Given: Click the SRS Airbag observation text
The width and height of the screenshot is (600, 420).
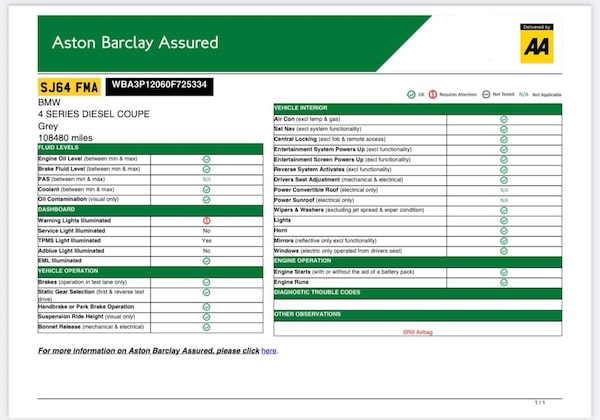Looking at the screenshot, I should pos(417,331).
